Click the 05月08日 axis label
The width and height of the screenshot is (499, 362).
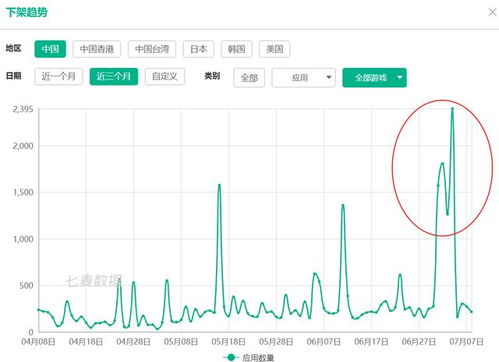[181, 342]
